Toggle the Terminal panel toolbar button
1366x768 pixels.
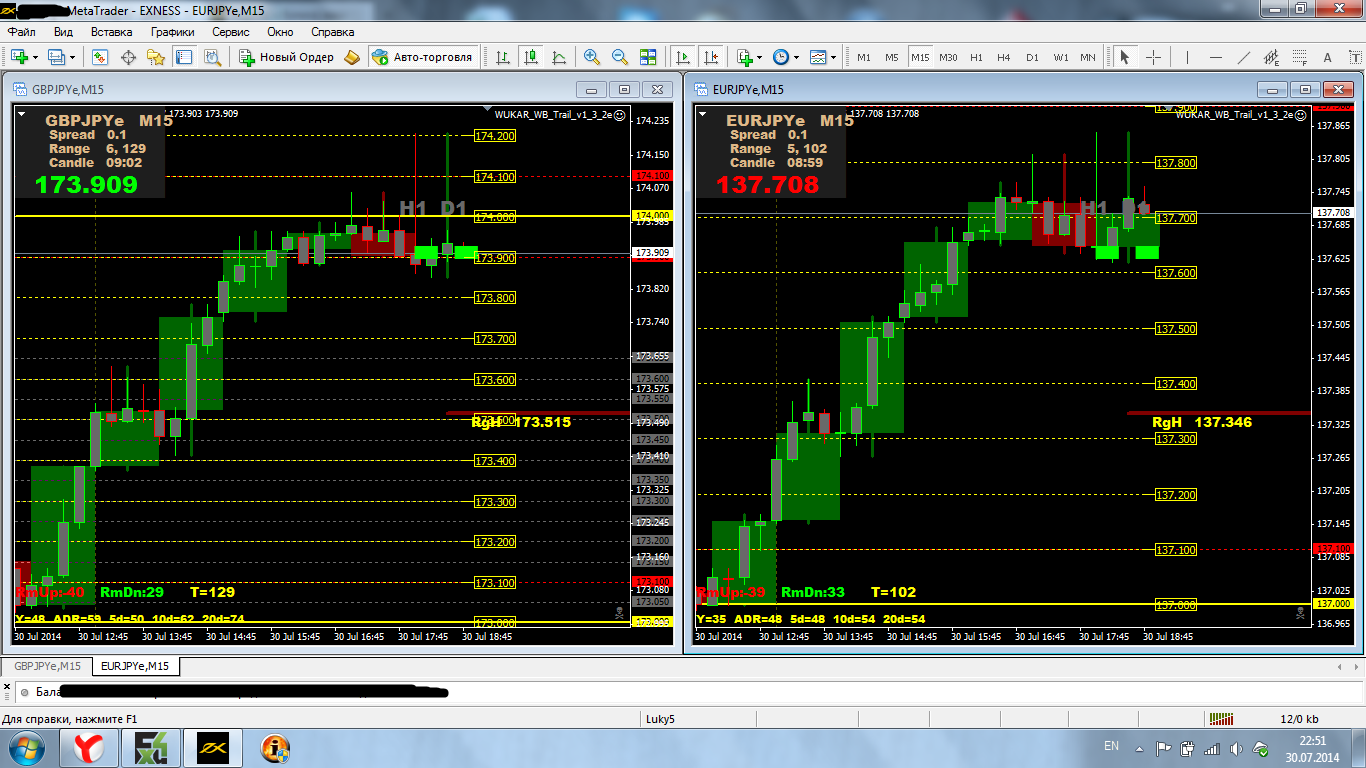[183, 57]
